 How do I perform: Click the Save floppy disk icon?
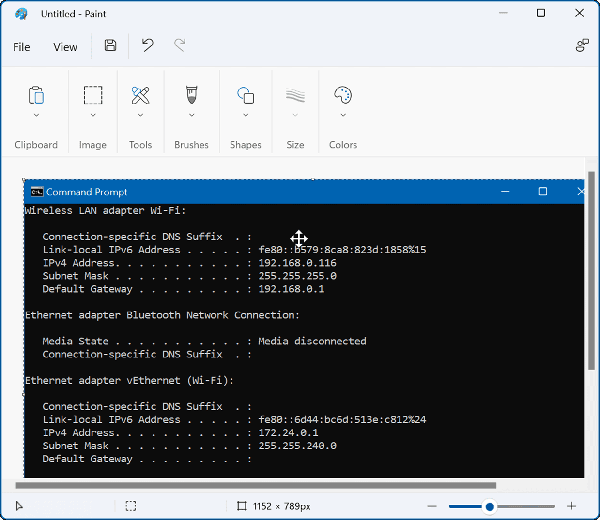coord(111,46)
